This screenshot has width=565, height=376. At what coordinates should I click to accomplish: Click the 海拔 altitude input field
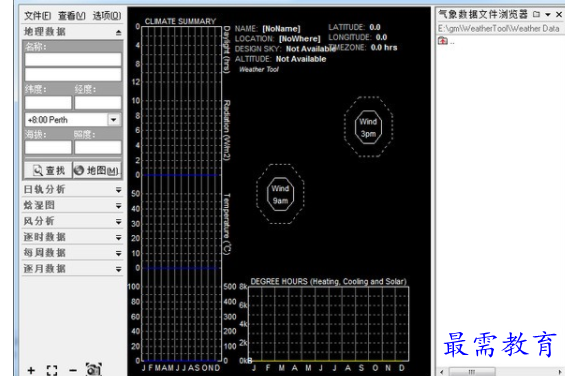click(x=48, y=147)
